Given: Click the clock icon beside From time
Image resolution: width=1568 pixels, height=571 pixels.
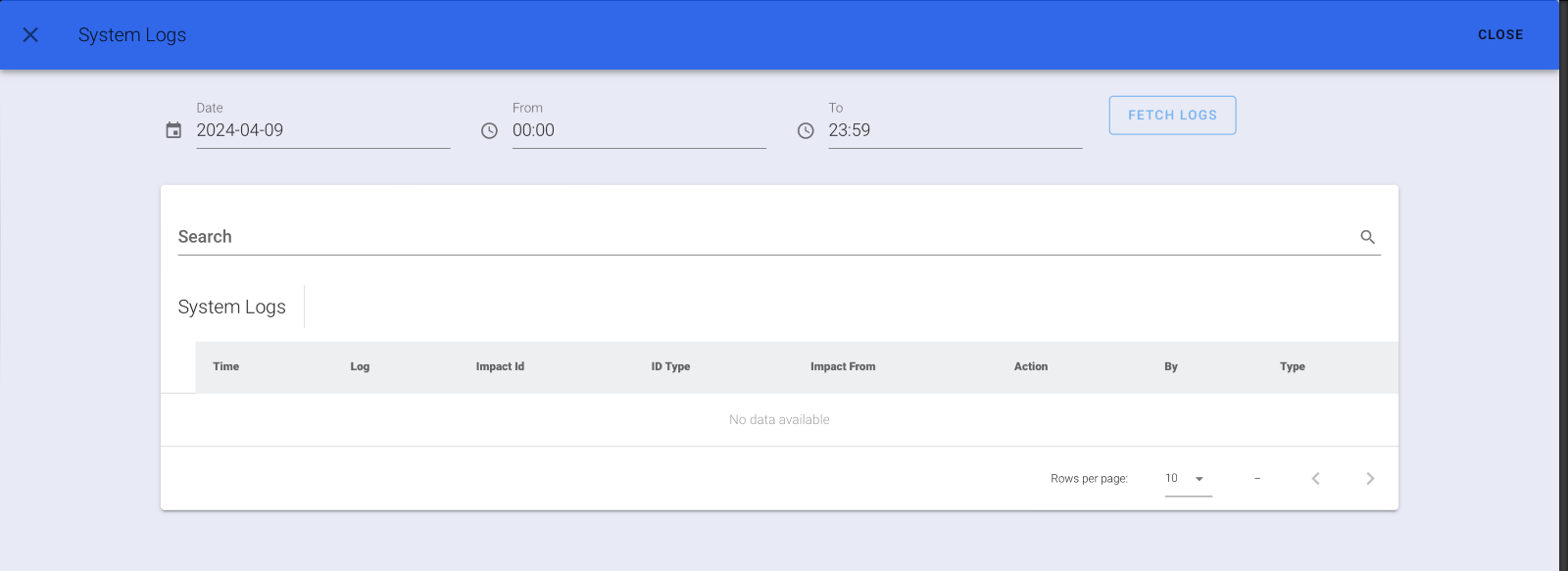Looking at the screenshot, I should point(489,131).
